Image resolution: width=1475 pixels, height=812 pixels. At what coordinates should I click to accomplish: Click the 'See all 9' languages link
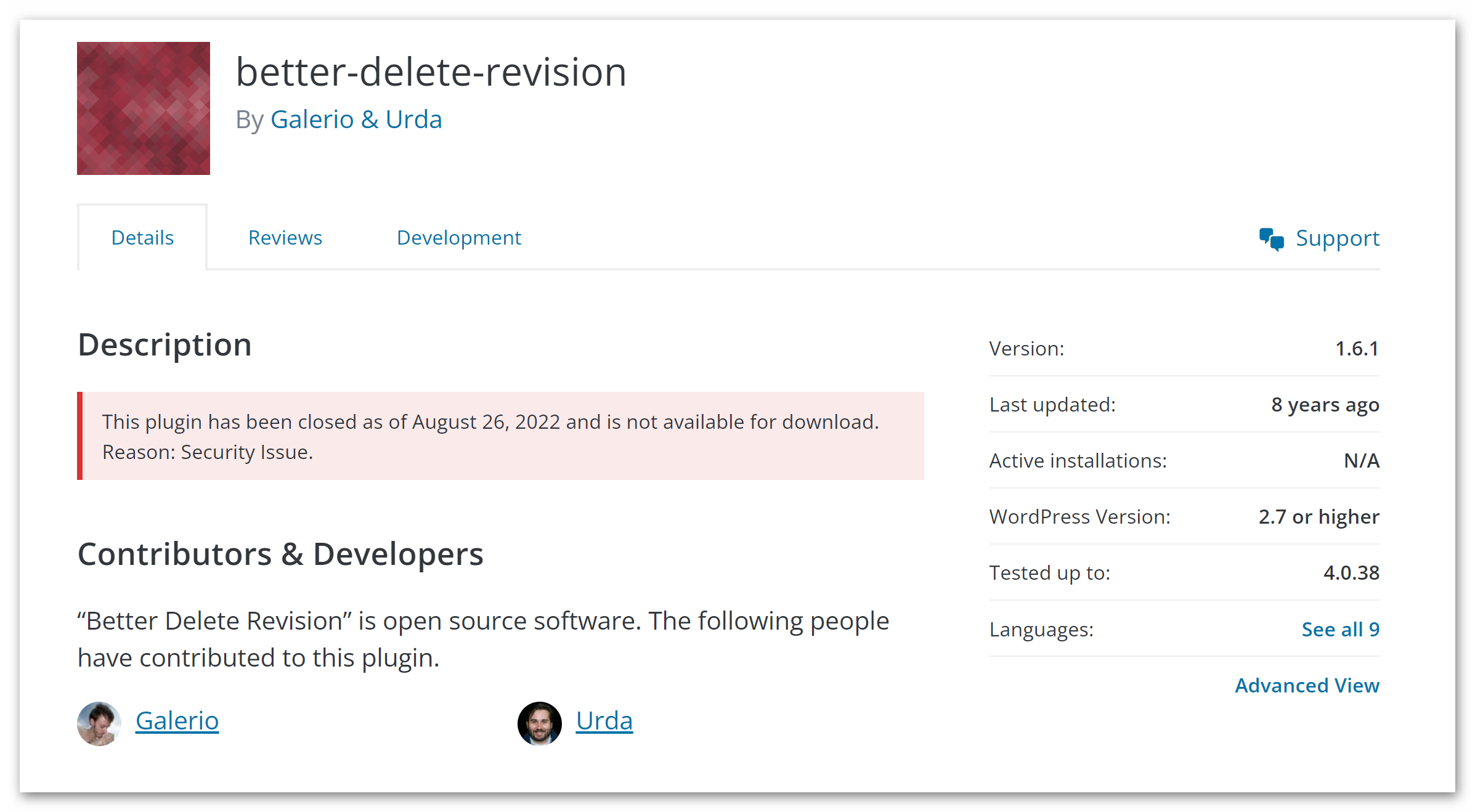point(1340,629)
